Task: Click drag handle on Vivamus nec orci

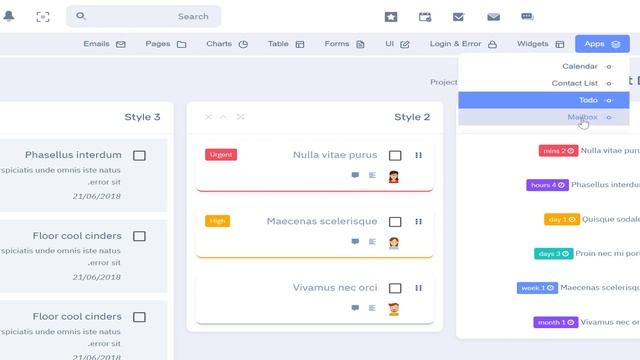Action: (418, 288)
